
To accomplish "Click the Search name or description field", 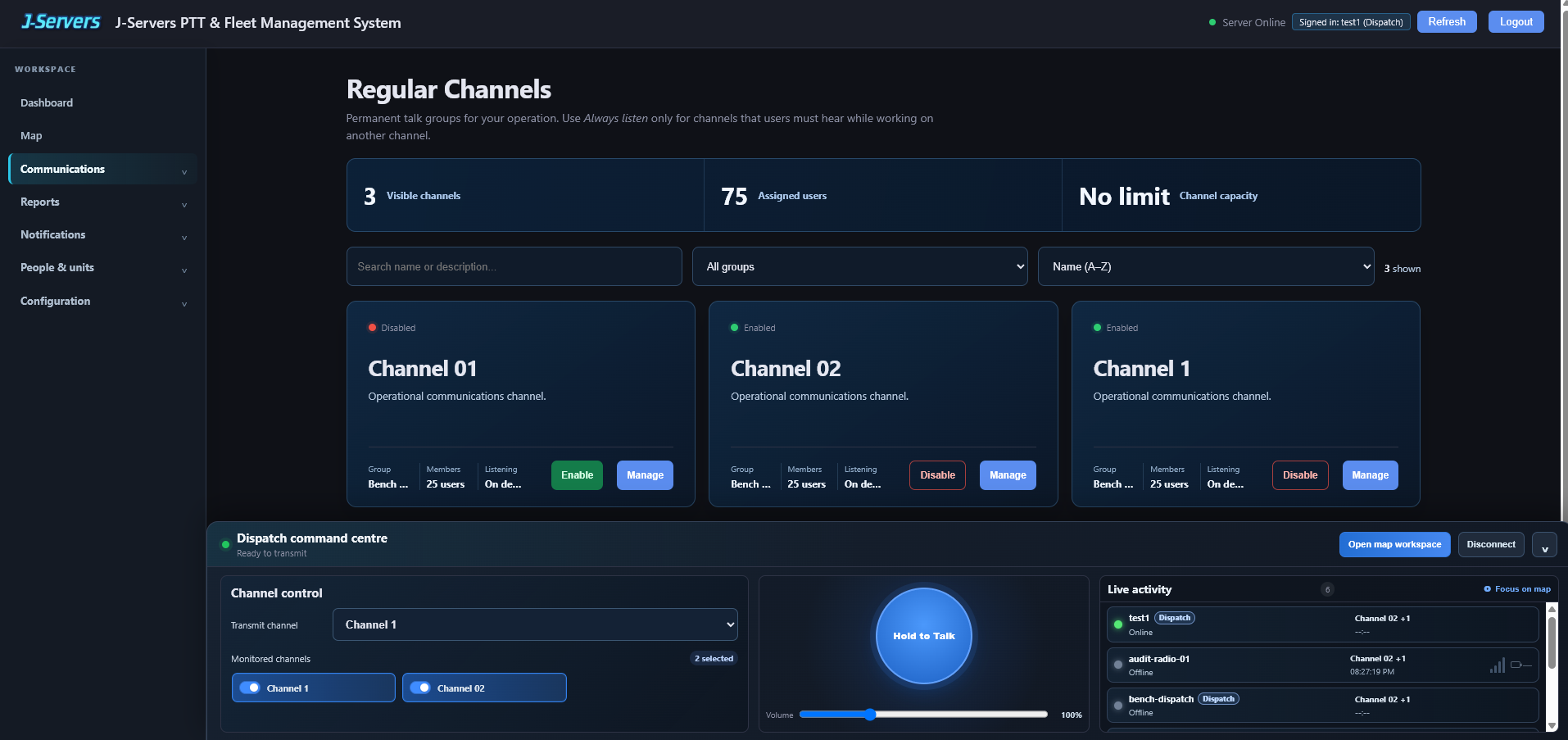I will pos(514,266).
